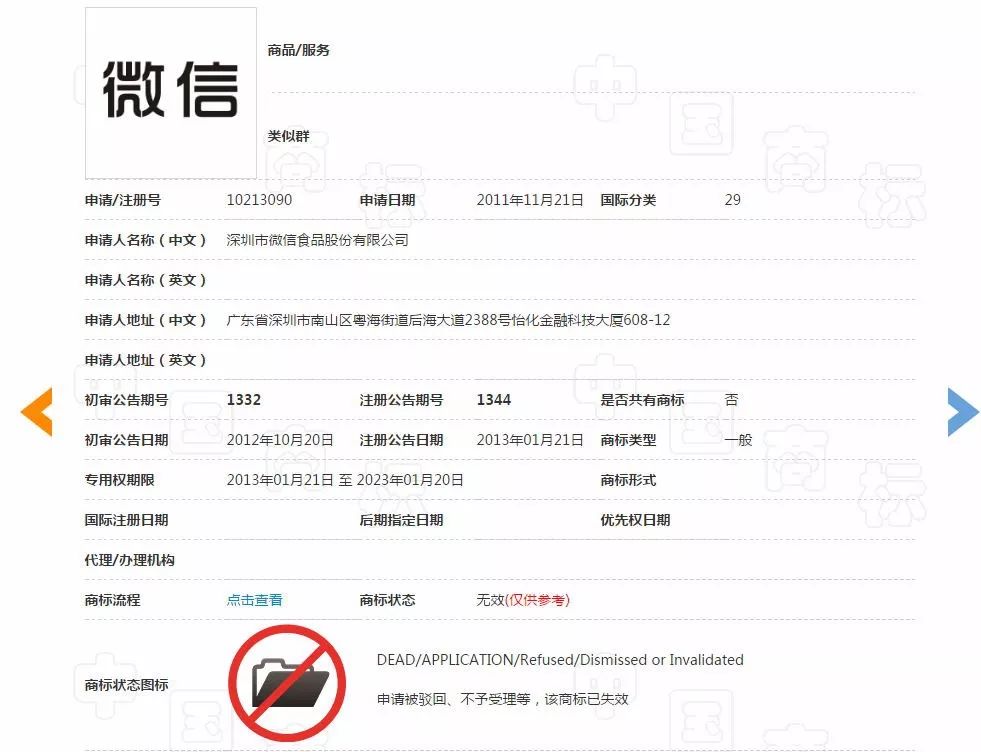Select trademark type value 一般
981x752 pixels.
pyautogui.click(x=738, y=440)
